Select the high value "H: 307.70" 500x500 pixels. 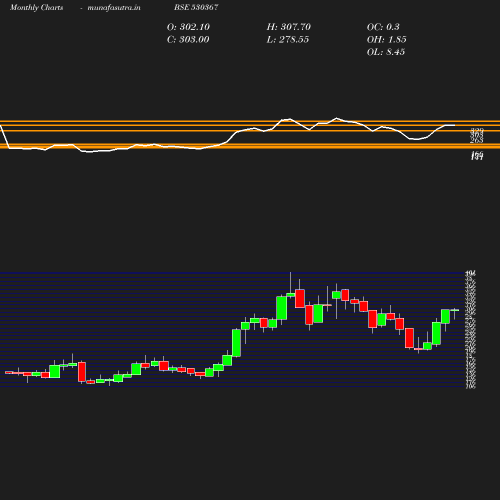[x=289, y=27]
